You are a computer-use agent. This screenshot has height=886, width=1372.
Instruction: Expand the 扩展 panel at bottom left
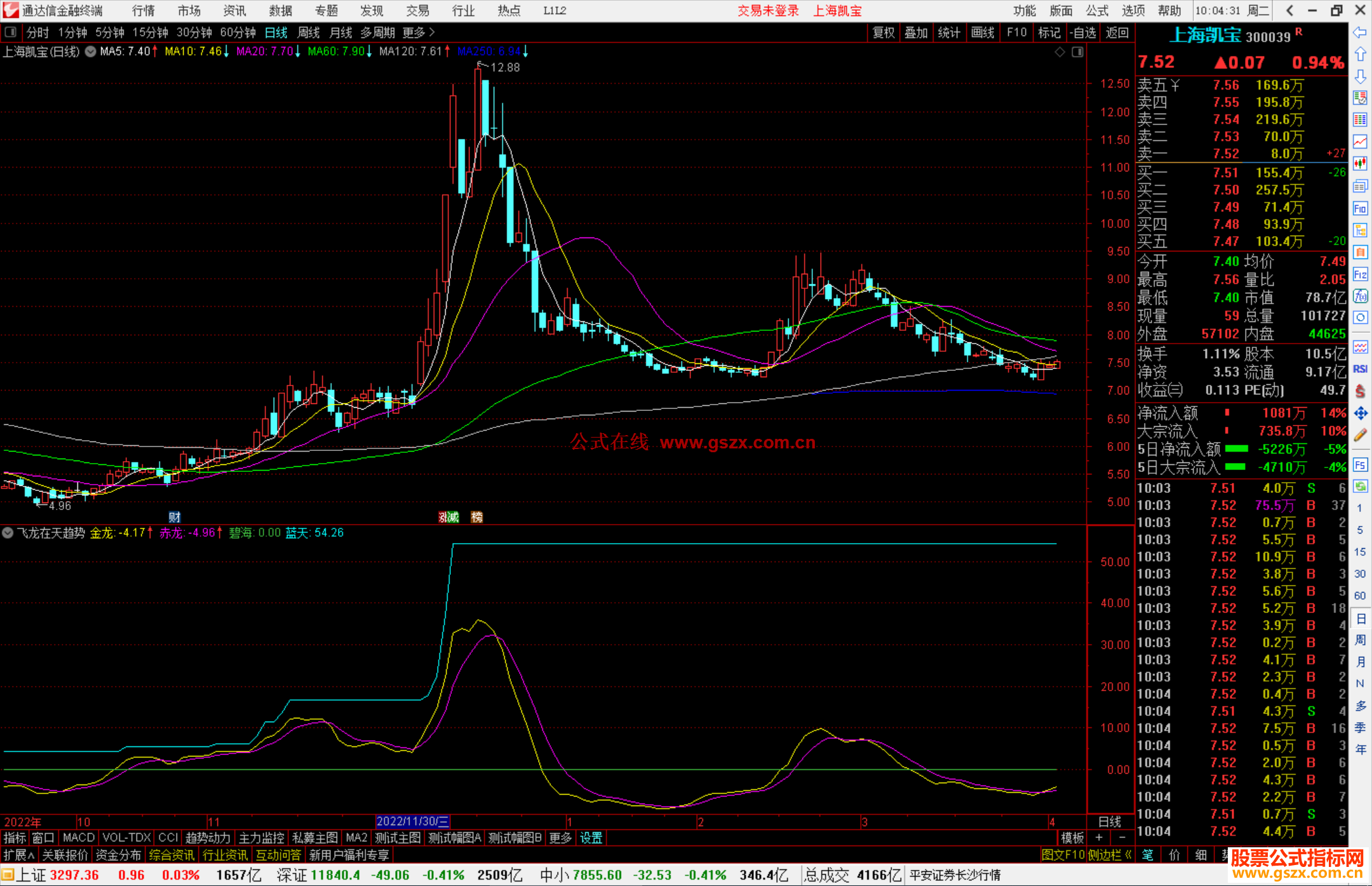tap(19, 855)
